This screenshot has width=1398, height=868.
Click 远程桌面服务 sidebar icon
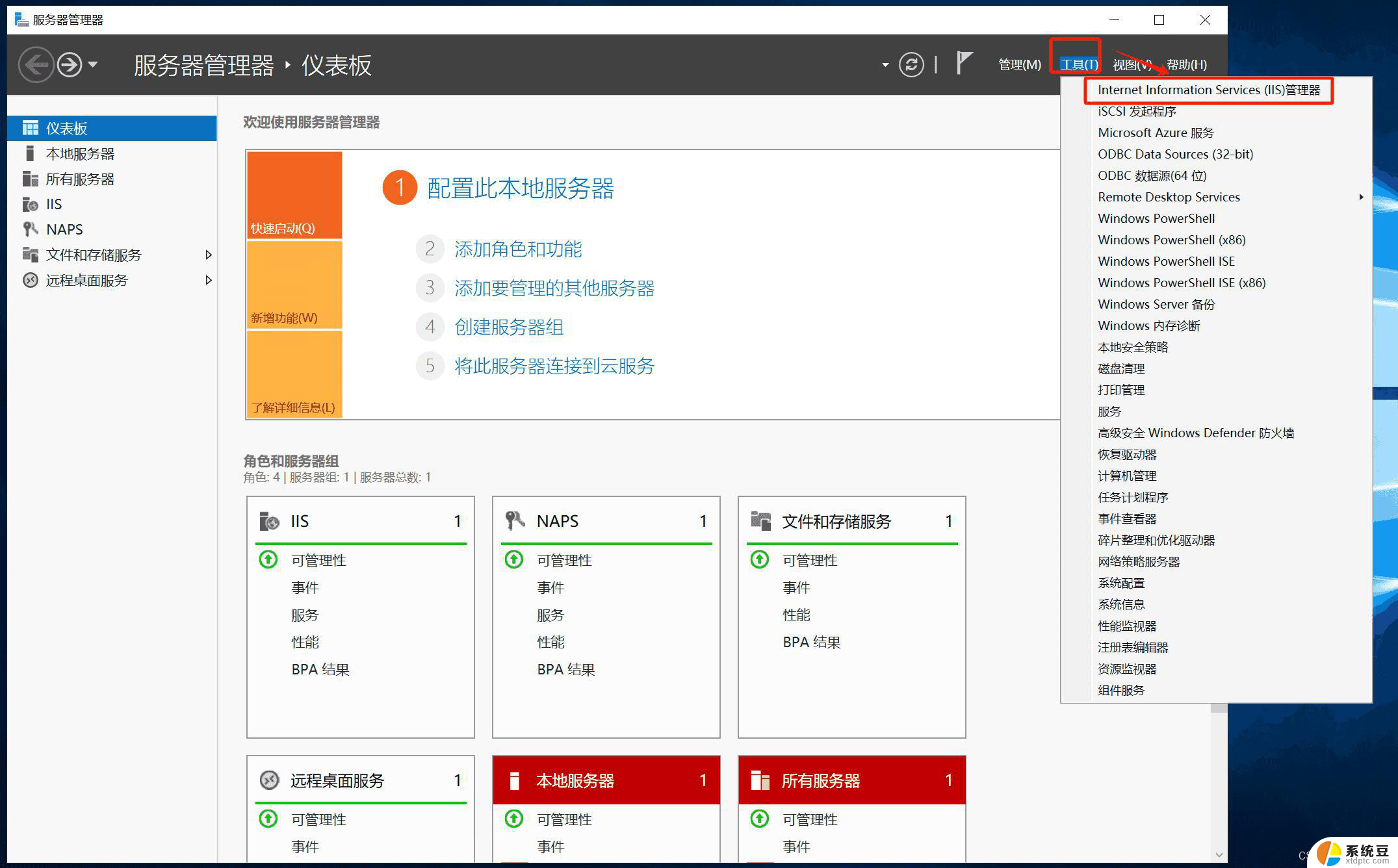[30, 280]
